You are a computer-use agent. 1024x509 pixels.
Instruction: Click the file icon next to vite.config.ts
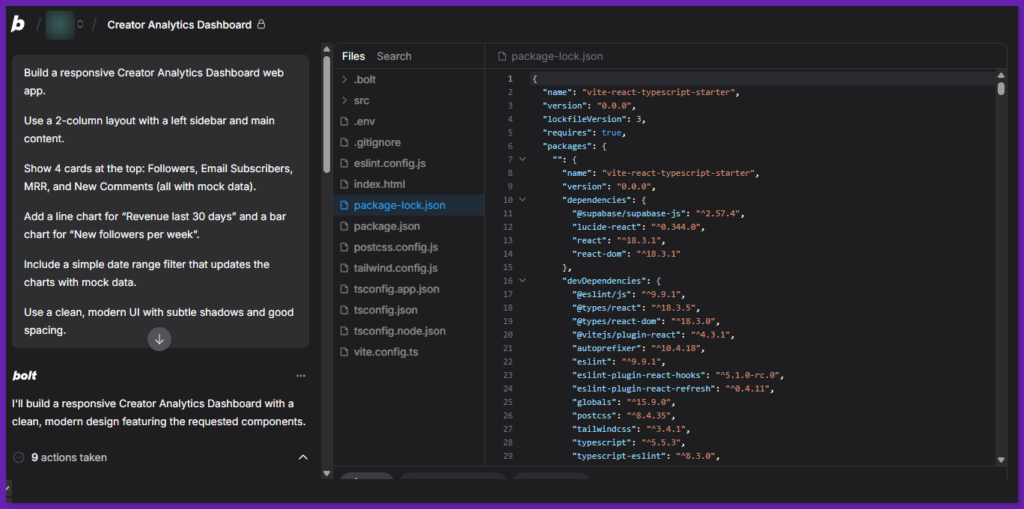click(x=344, y=352)
